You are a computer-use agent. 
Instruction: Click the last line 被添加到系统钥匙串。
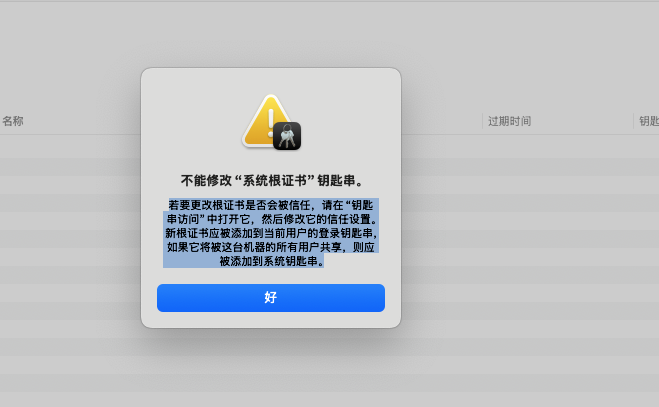pos(272,261)
